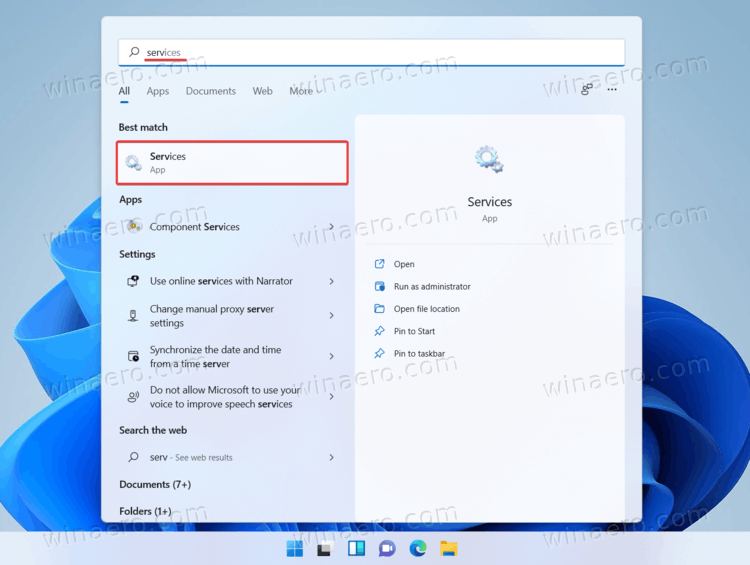The width and height of the screenshot is (750, 565).
Task: Open File Explorer from the taskbar
Action: [x=449, y=549]
